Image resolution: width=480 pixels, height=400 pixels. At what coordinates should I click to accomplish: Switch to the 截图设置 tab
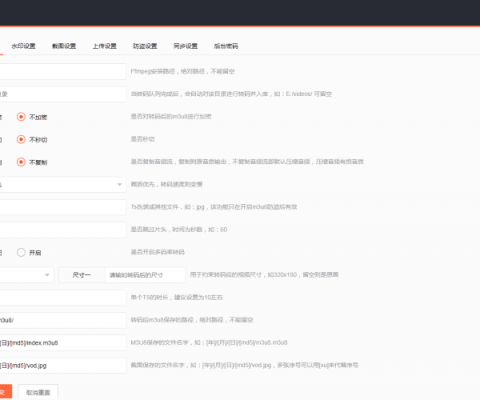pos(64,46)
